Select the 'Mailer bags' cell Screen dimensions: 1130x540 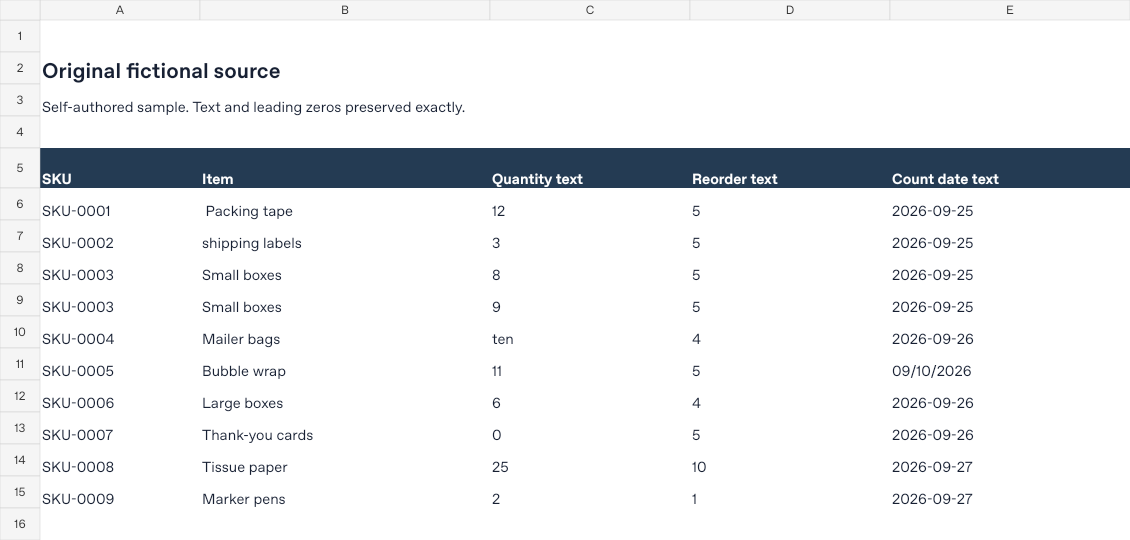[344, 332]
